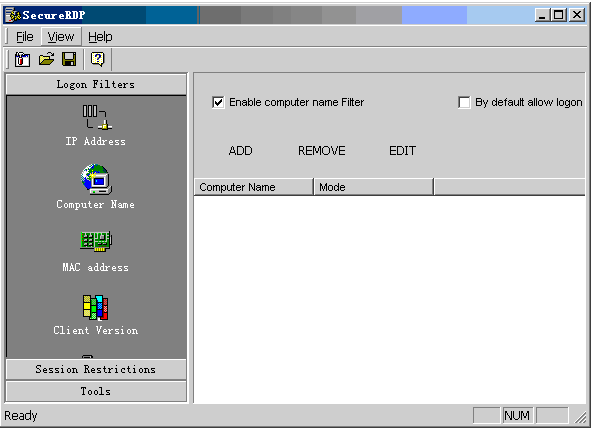The height and width of the screenshot is (428, 593).
Task: Click the window resize grip corner
Action: [x=580, y=417]
